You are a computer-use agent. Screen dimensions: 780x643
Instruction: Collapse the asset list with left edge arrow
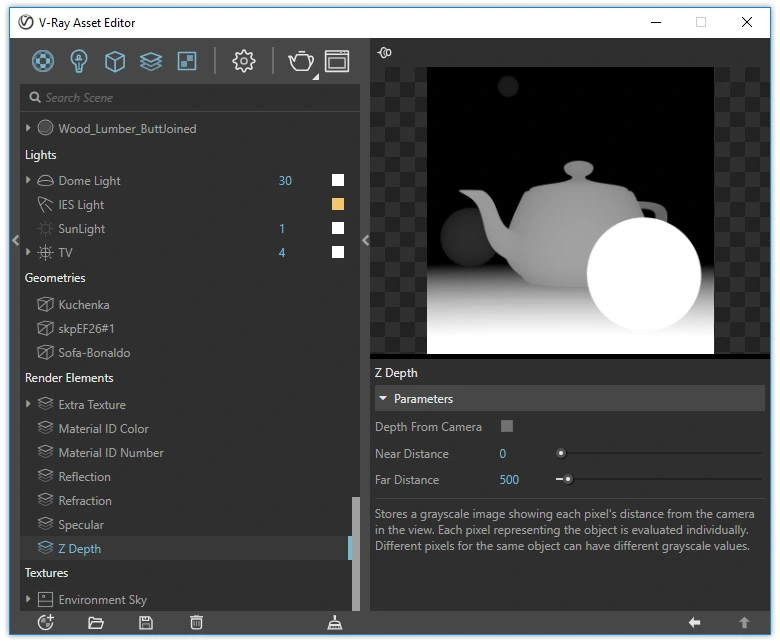16,241
